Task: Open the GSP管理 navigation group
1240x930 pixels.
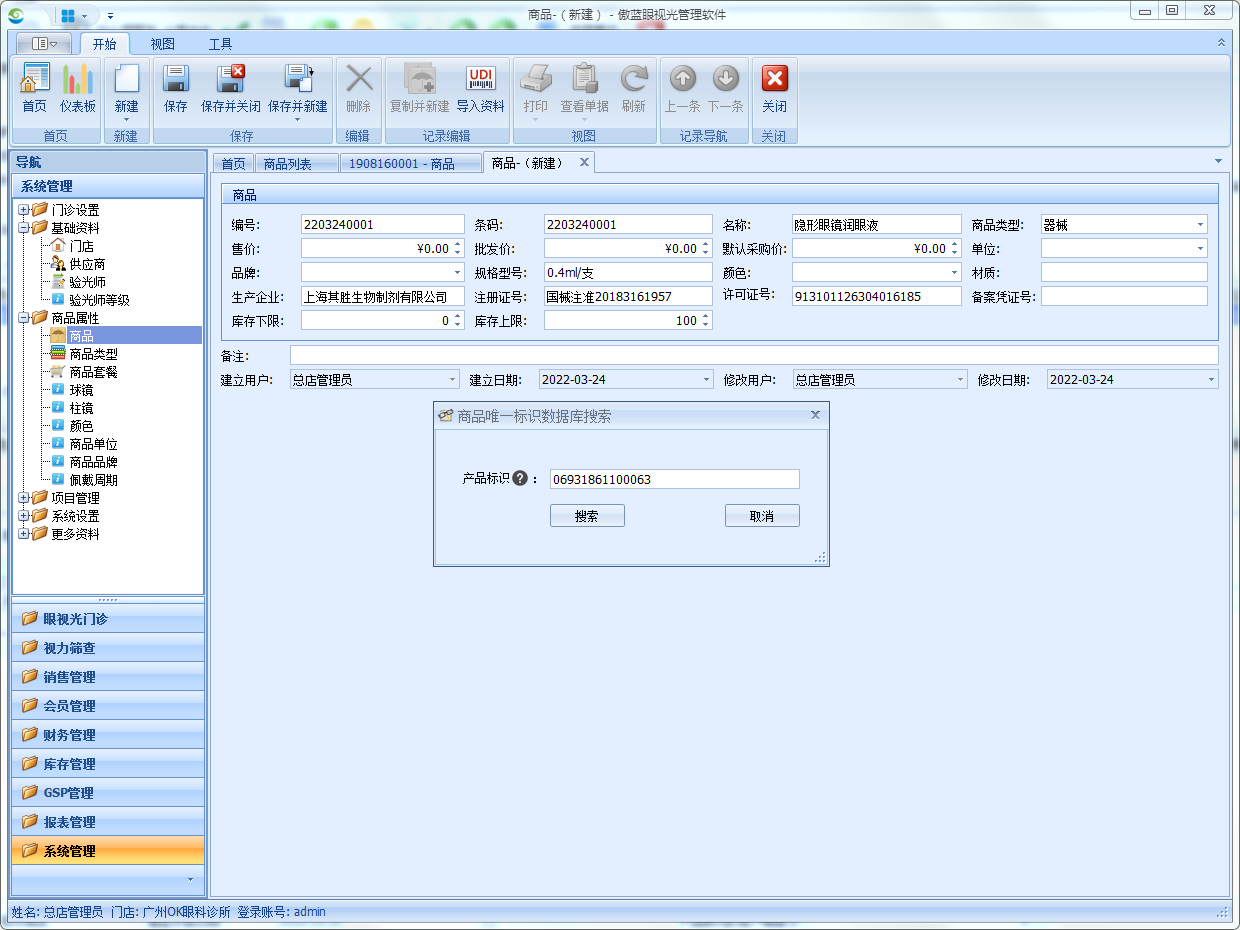Action: 108,793
